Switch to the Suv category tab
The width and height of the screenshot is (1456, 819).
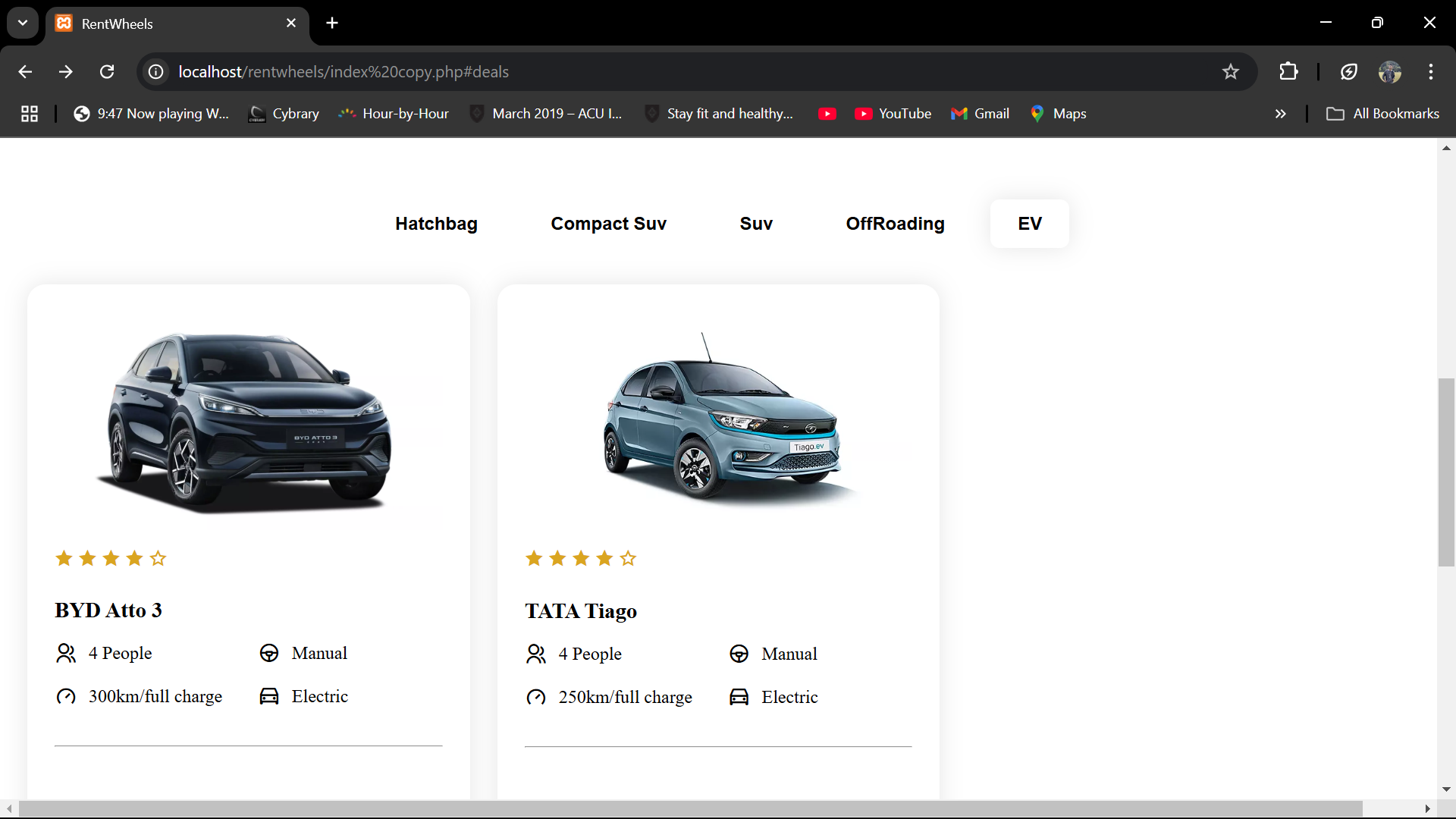click(x=756, y=224)
